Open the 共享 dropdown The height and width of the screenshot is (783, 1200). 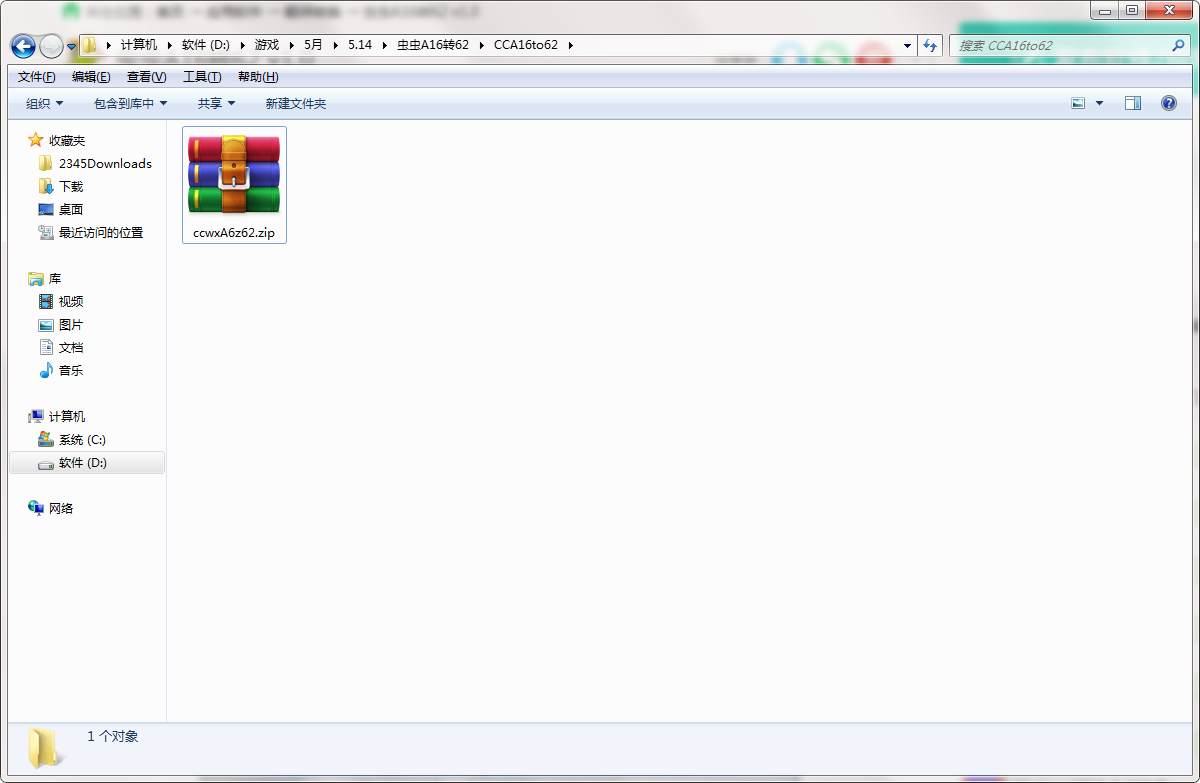click(216, 103)
